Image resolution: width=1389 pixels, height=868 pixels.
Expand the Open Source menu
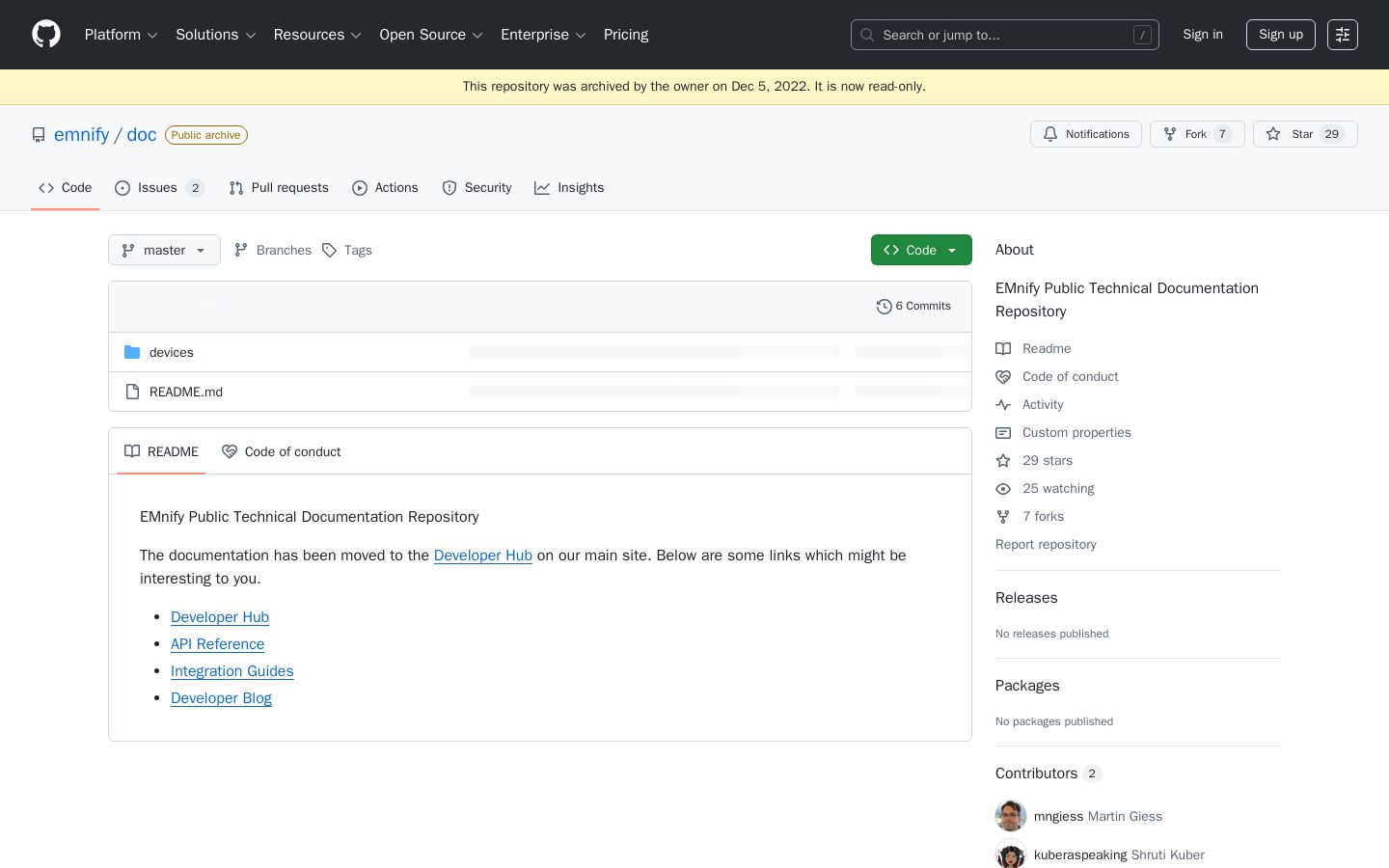pos(431,35)
